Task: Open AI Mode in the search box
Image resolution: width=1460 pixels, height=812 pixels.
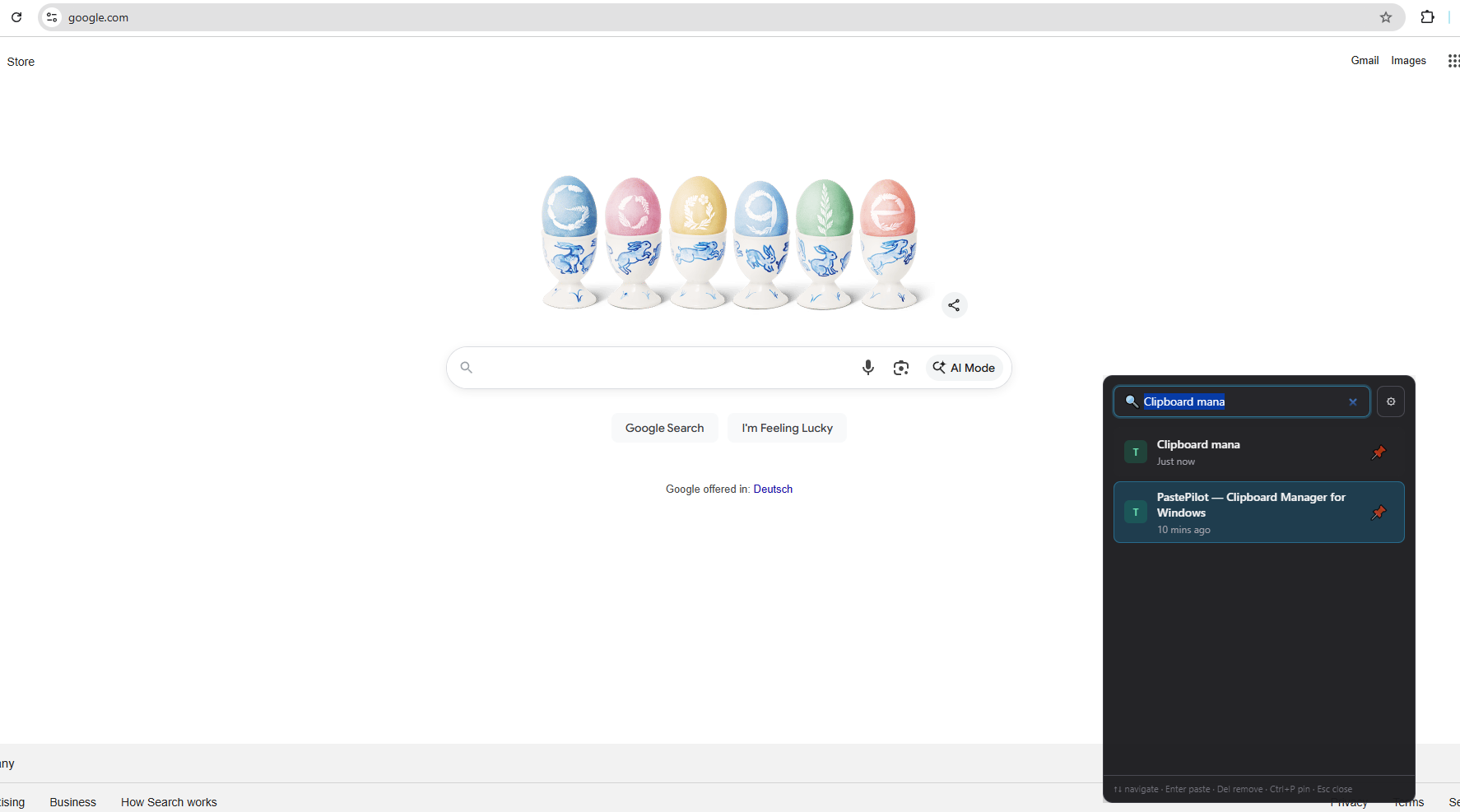Action: click(x=964, y=368)
